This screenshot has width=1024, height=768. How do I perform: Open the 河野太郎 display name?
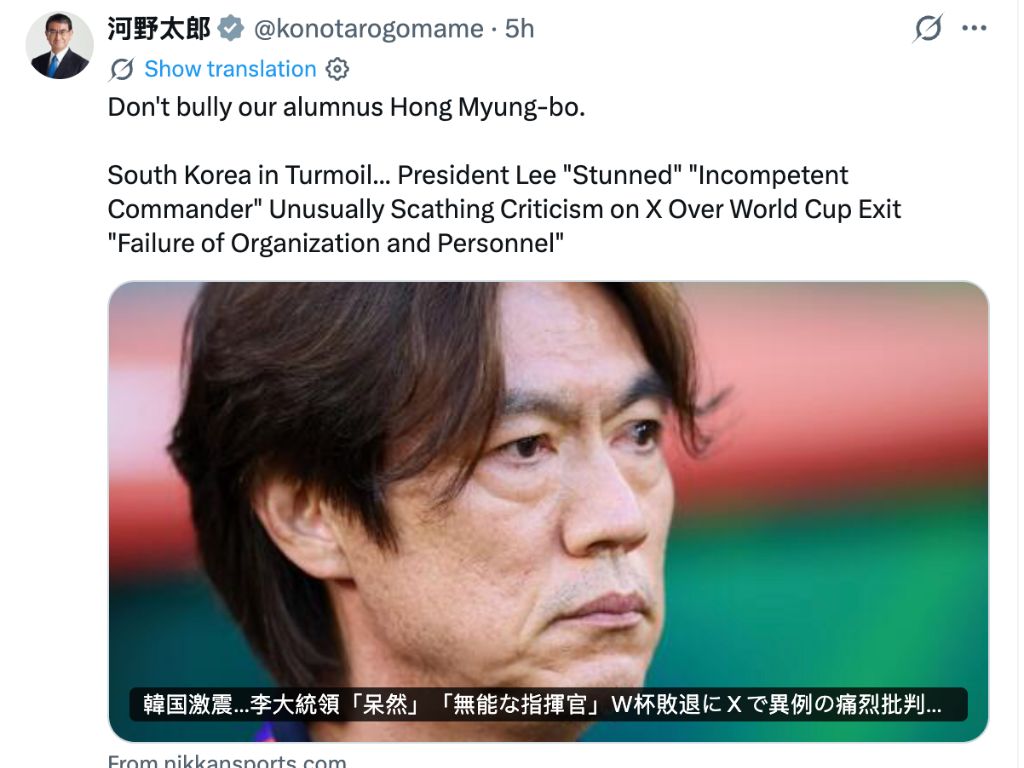click(x=159, y=29)
